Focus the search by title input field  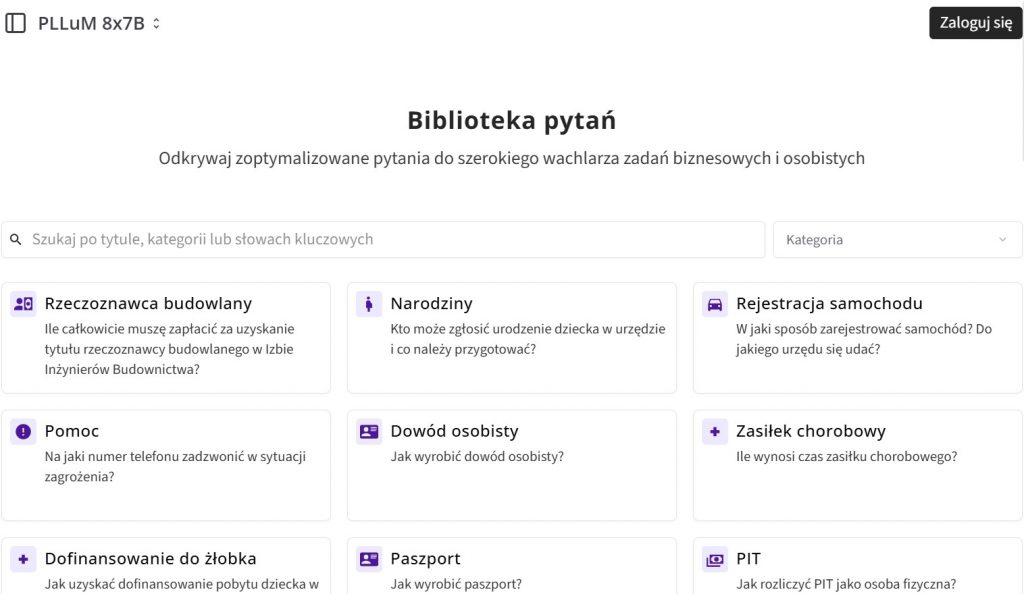tap(390, 240)
